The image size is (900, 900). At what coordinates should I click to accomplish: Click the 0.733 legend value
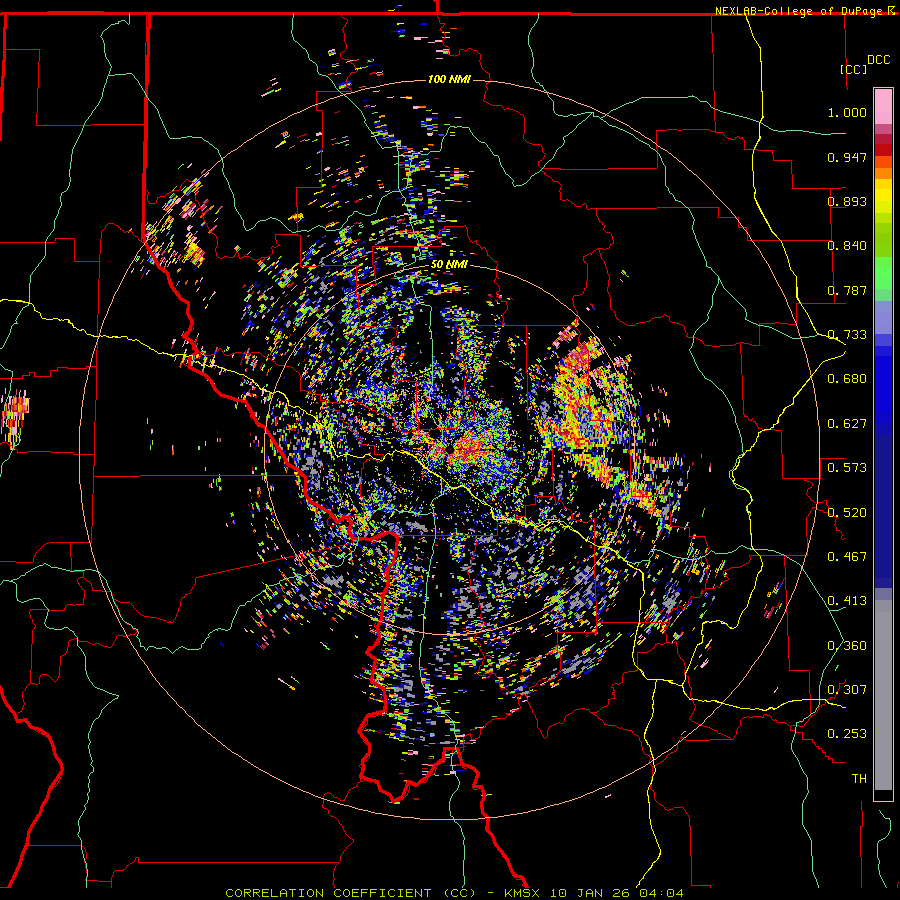pyautogui.click(x=847, y=335)
